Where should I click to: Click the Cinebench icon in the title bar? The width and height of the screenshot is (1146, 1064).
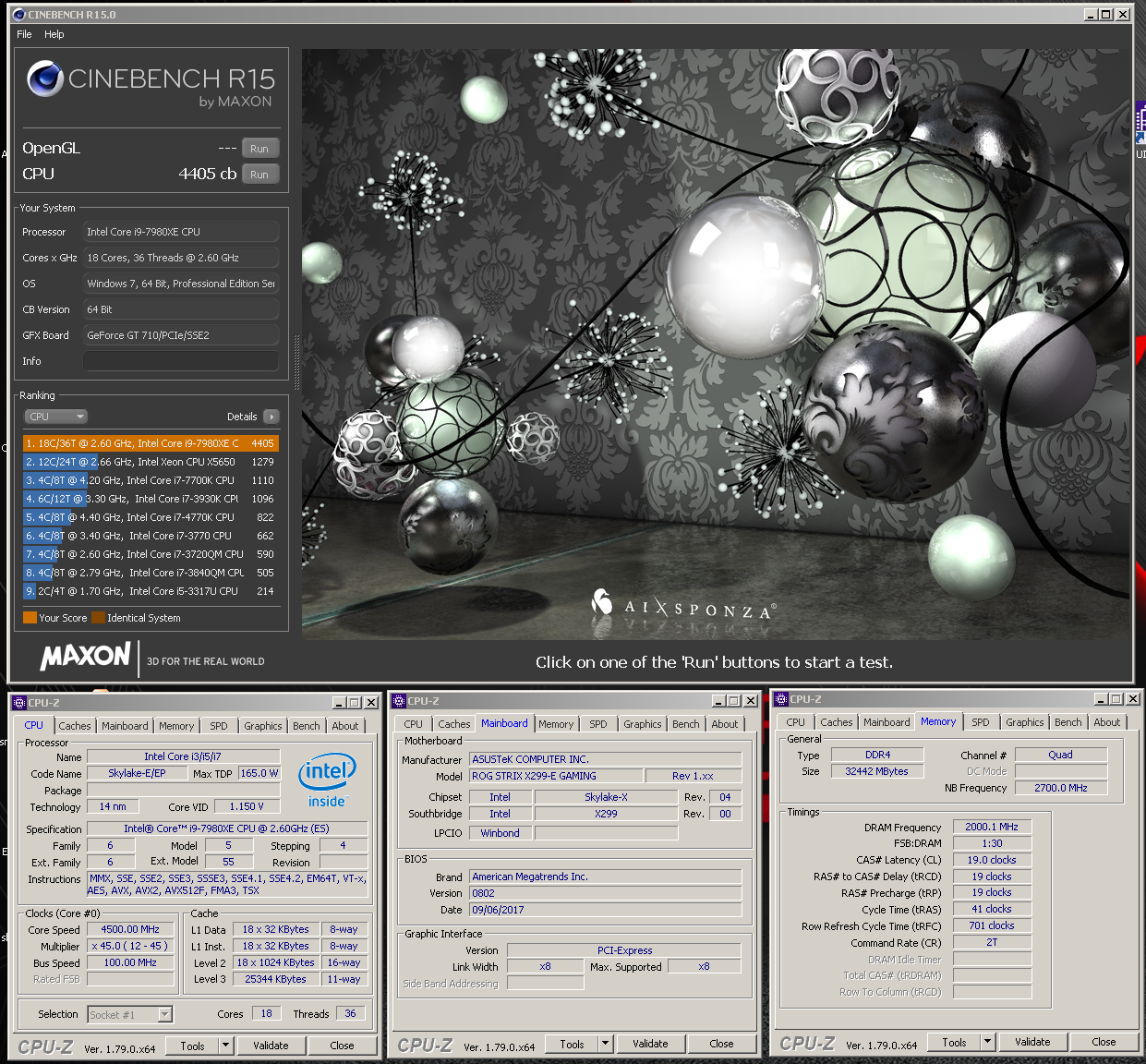pyautogui.click(x=18, y=15)
